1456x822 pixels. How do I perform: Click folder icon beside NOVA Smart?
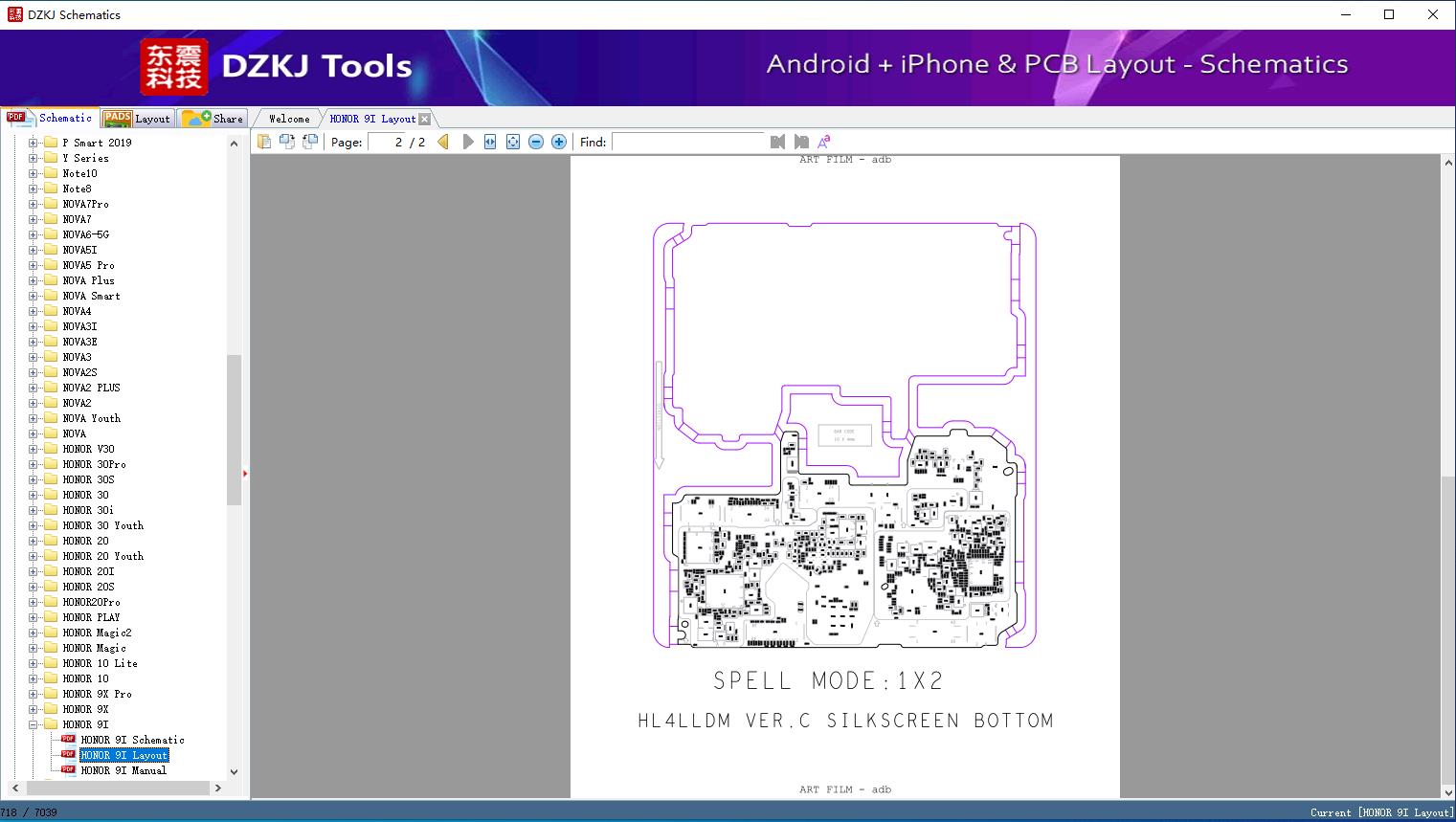(51, 296)
